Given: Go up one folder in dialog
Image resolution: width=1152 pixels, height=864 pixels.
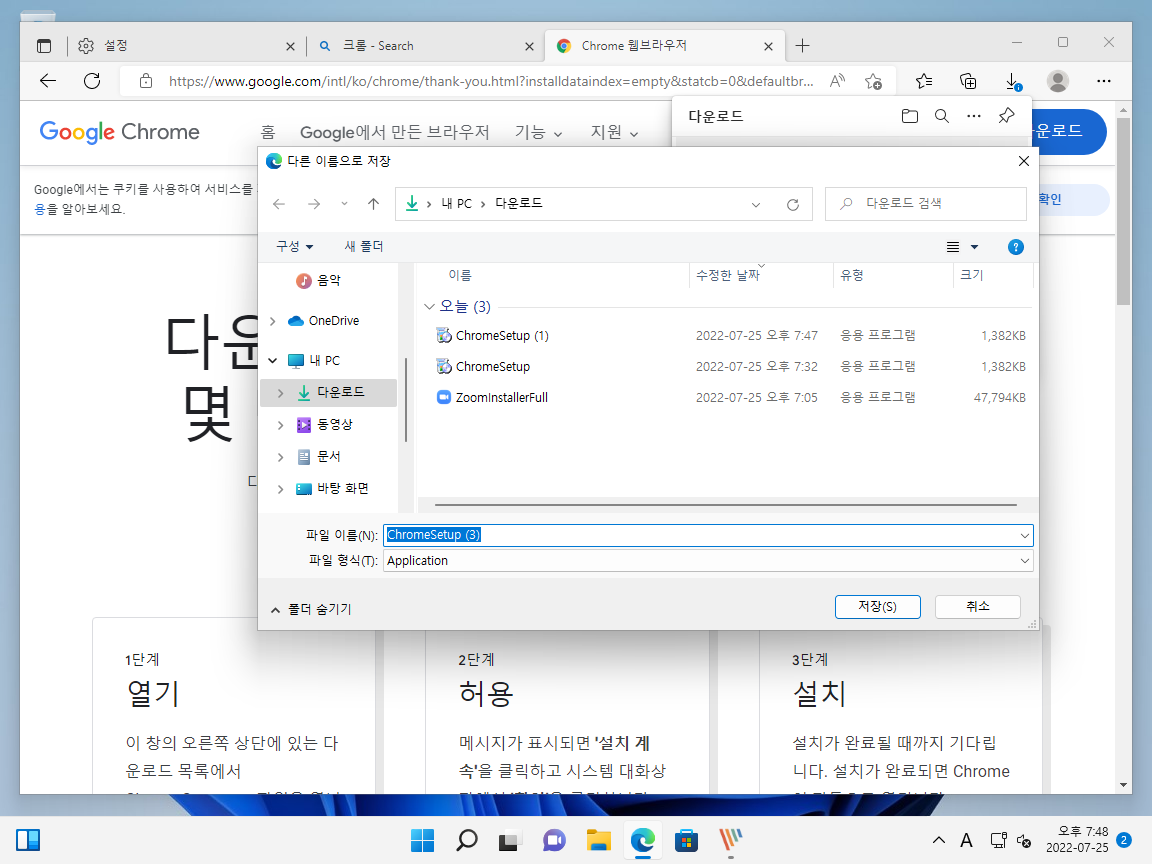Looking at the screenshot, I should 373,204.
